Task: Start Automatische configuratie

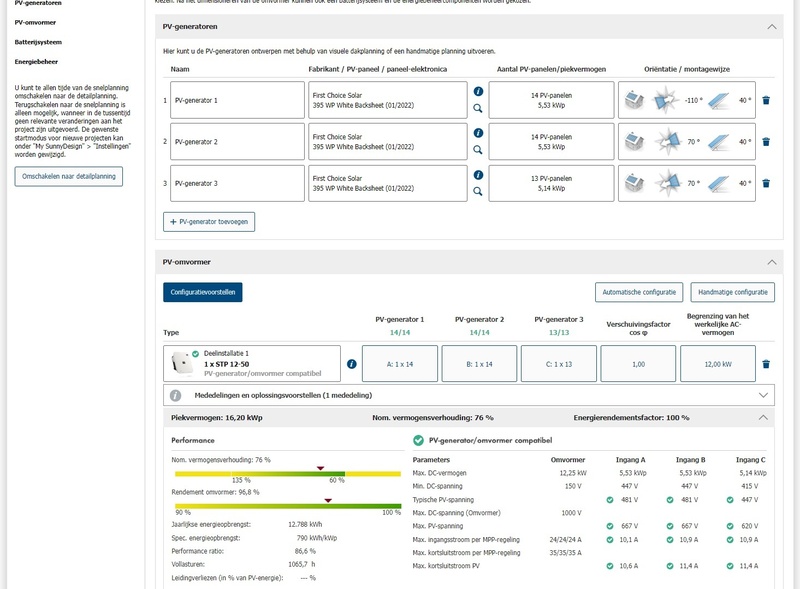Action: coord(638,292)
